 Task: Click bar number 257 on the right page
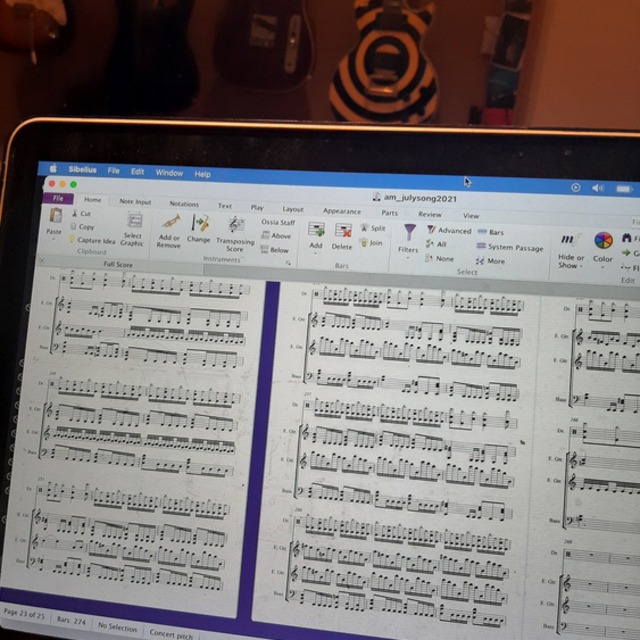click(x=307, y=394)
